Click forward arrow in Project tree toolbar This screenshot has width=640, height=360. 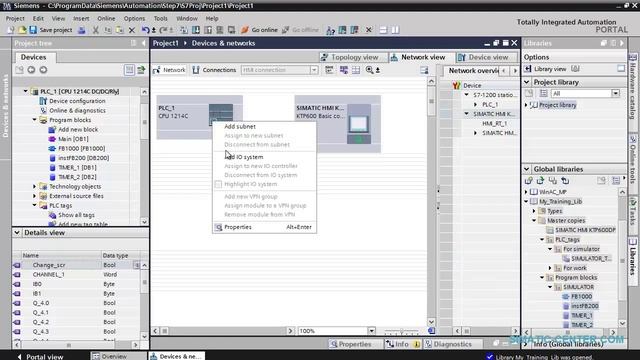43,70
